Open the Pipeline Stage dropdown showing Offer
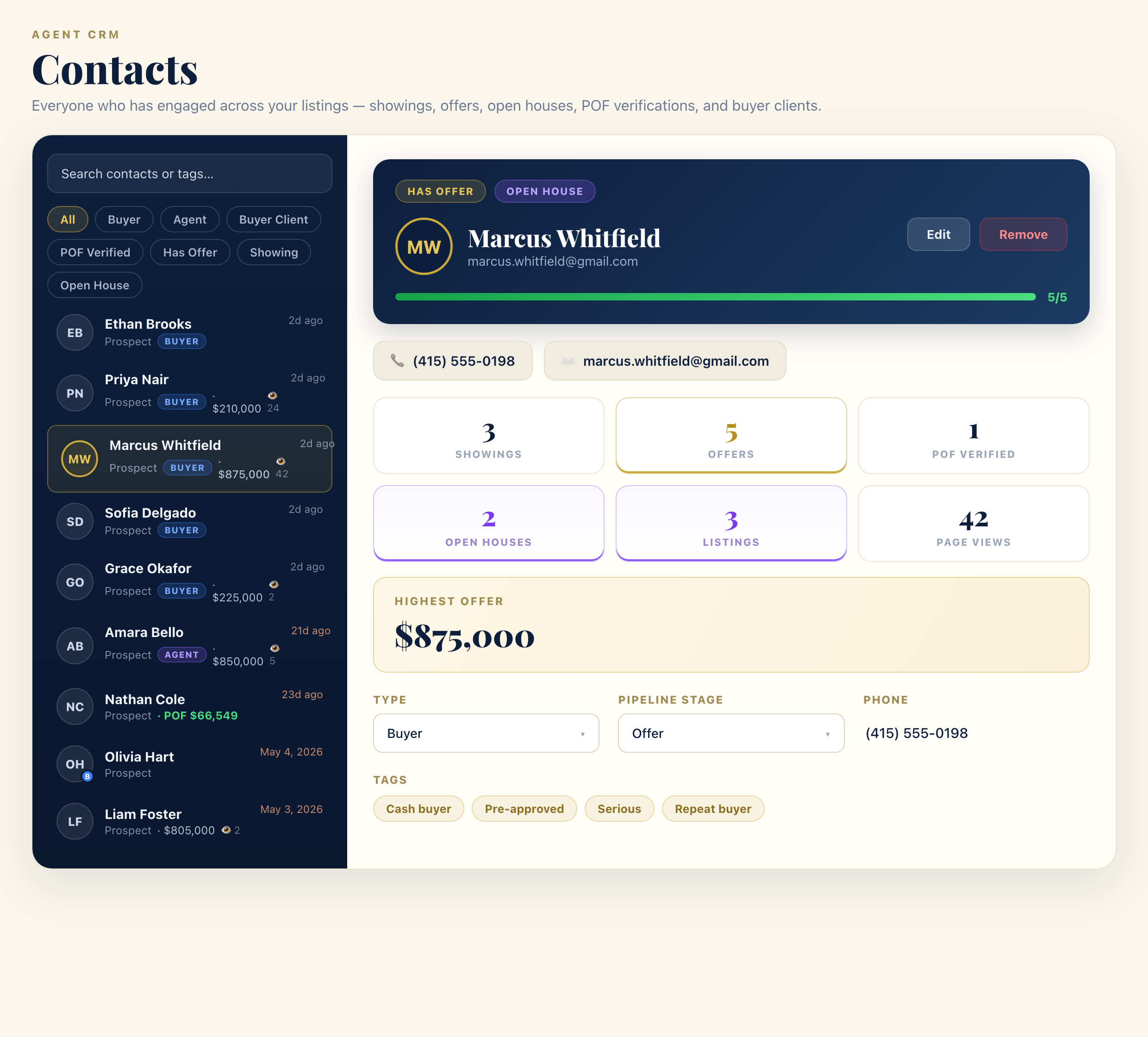The width and height of the screenshot is (1148, 1037). point(730,733)
